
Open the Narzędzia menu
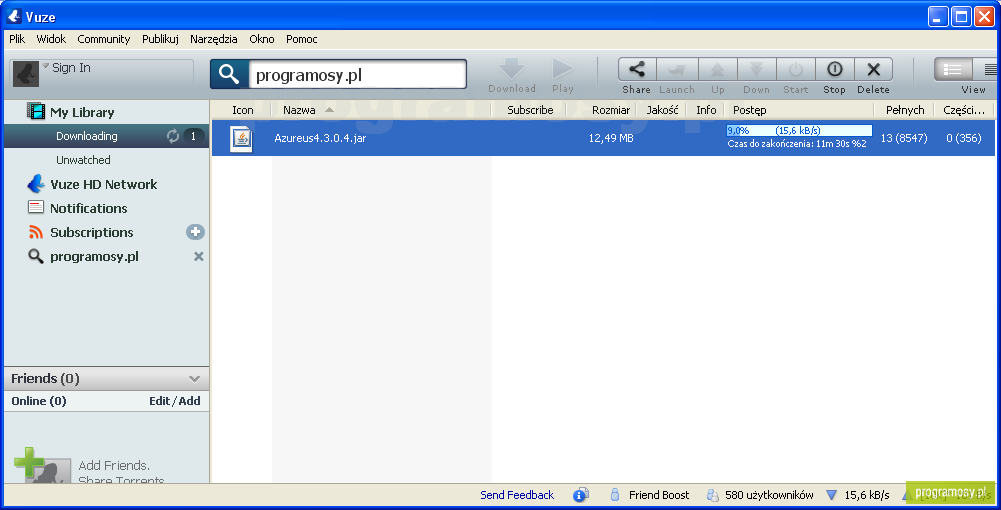pyautogui.click(x=214, y=40)
